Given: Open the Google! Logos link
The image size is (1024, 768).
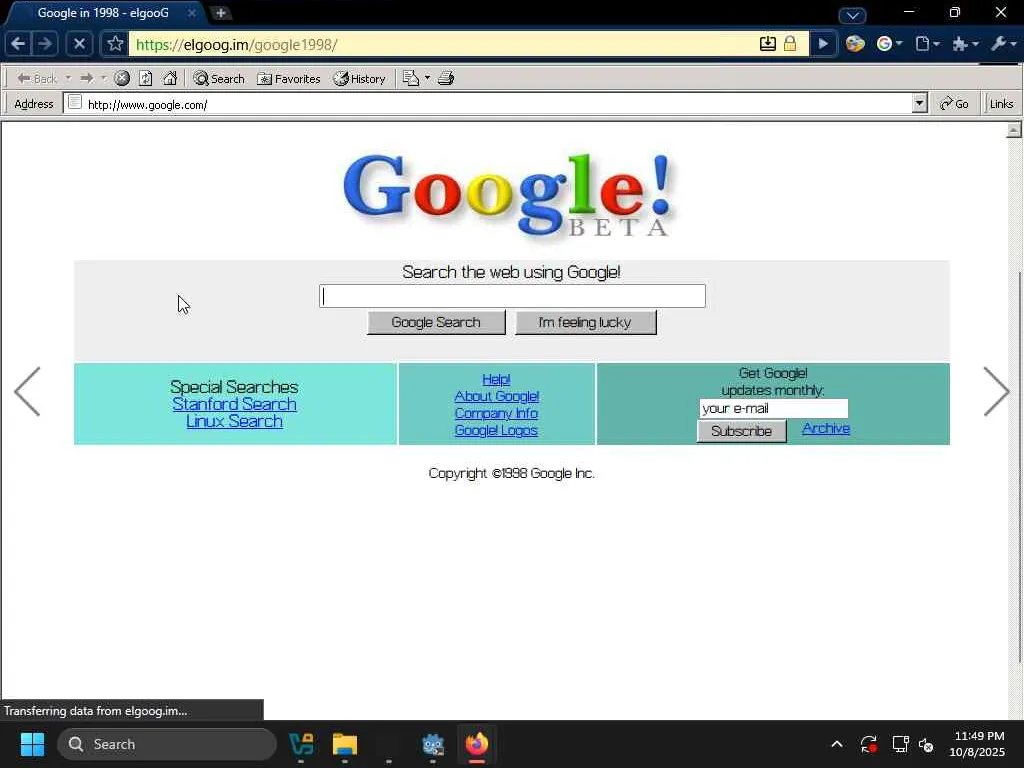Looking at the screenshot, I should pos(496,430).
